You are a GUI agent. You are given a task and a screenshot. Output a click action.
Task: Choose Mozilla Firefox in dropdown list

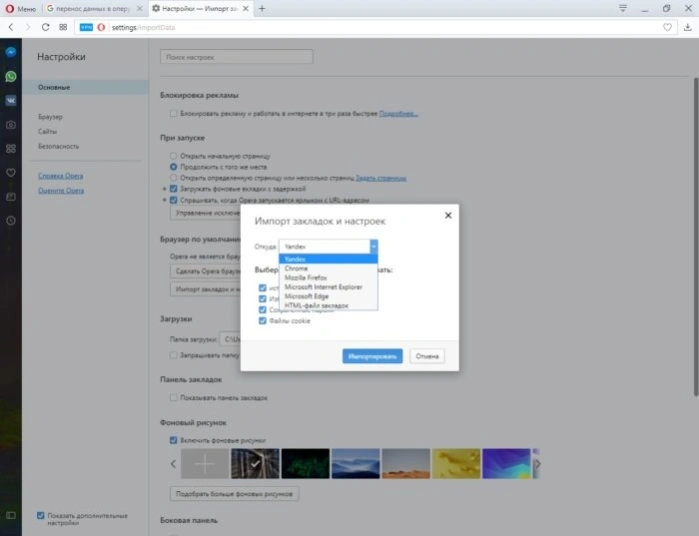[328, 277]
